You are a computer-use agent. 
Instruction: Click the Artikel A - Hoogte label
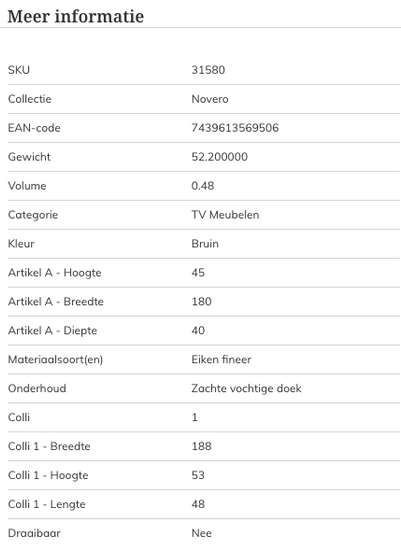pos(55,273)
